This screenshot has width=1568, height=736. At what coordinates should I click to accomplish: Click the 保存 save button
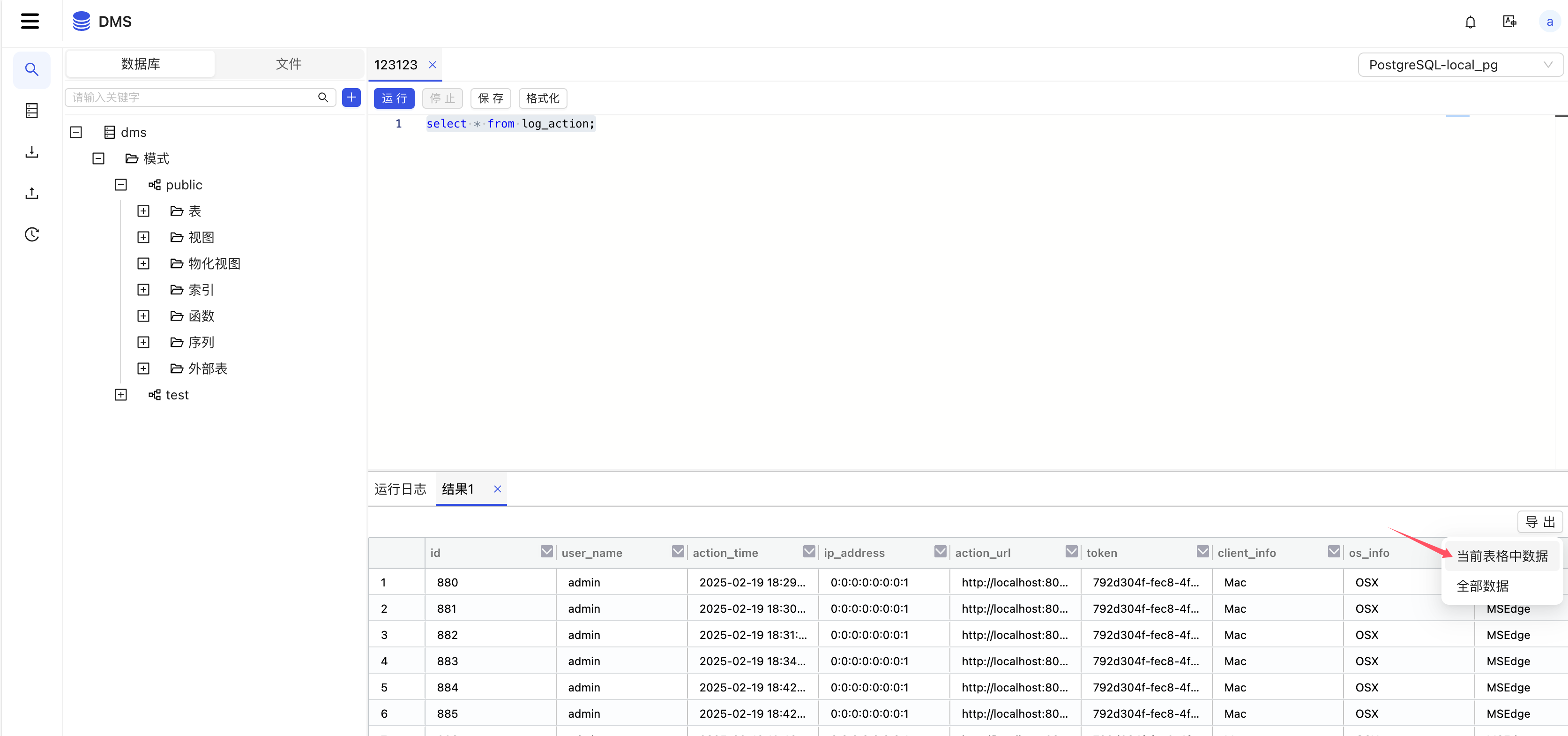pyautogui.click(x=491, y=98)
